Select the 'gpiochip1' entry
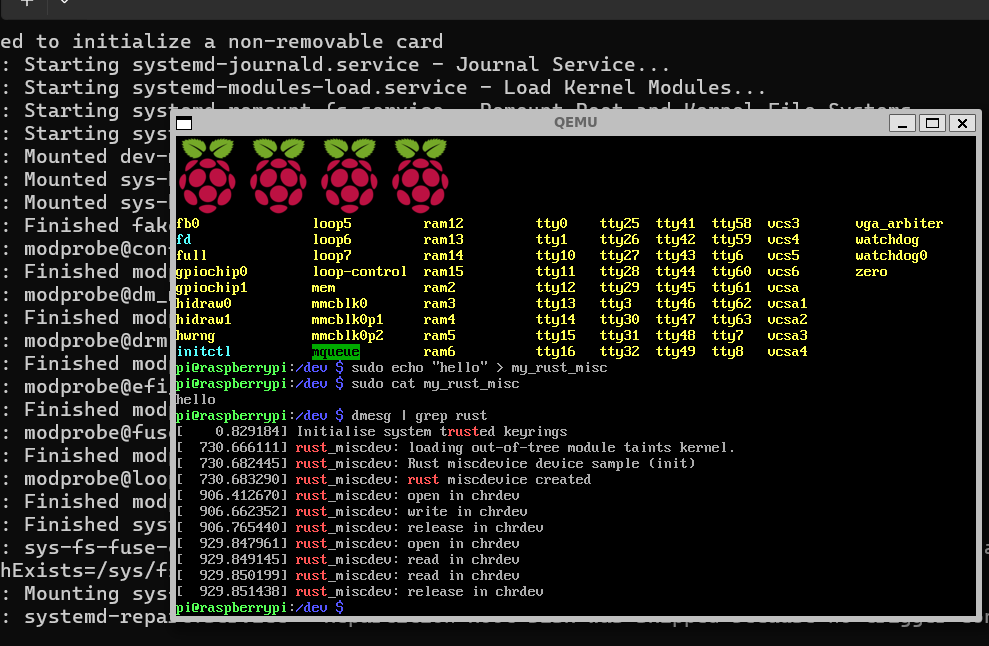This screenshot has width=989, height=646. point(212,288)
